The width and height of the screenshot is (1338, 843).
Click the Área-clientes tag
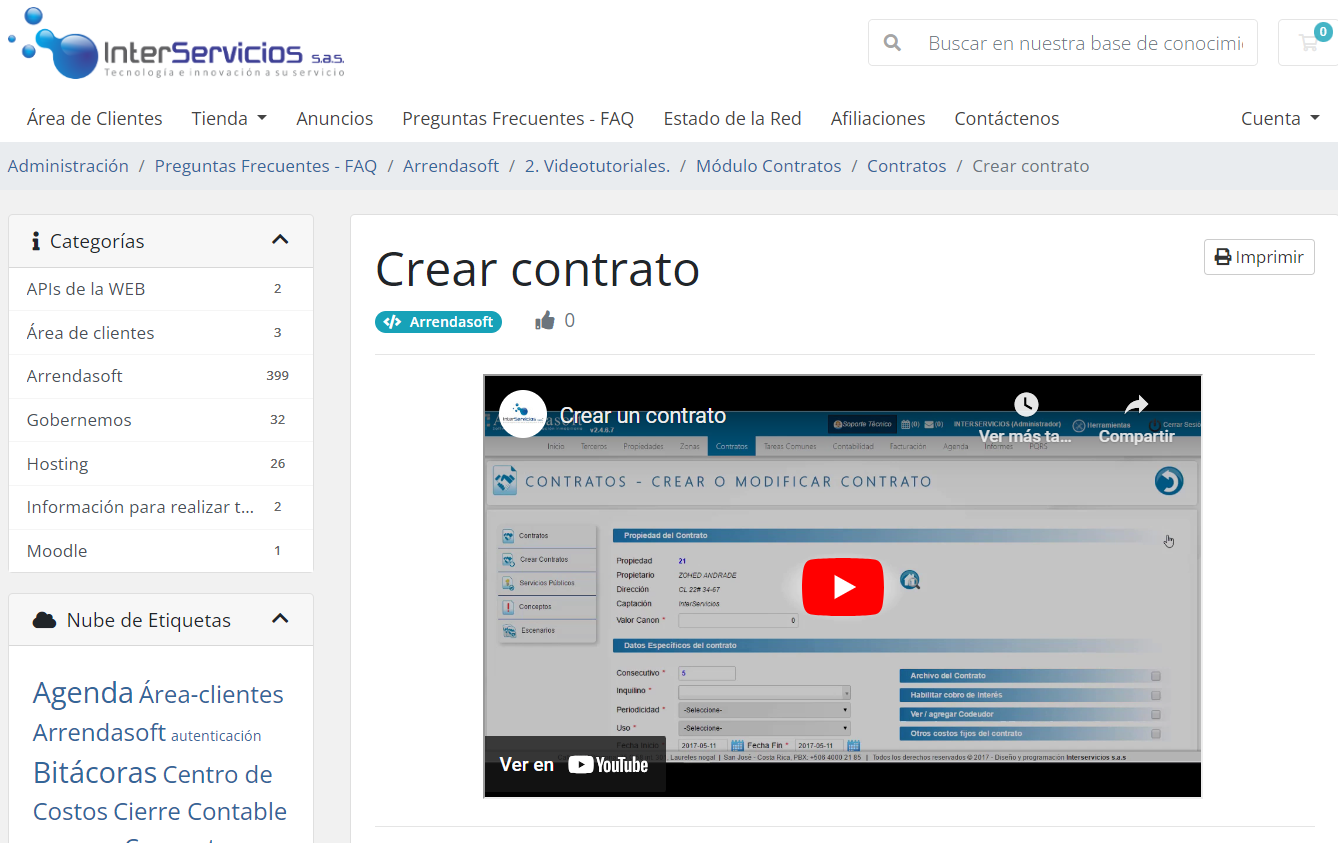(x=211, y=694)
